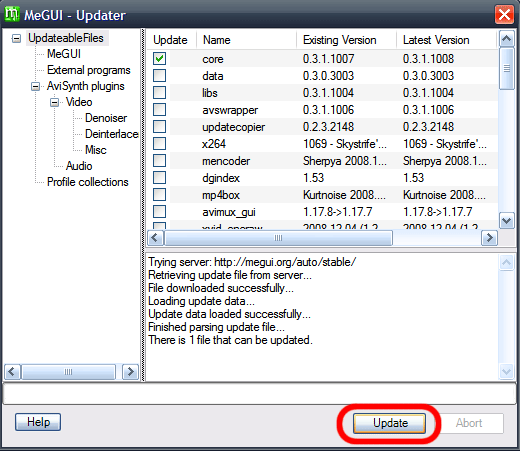This screenshot has height=451, width=520.
Task: Select the avswrapper row name
Action: [x=230, y=110]
